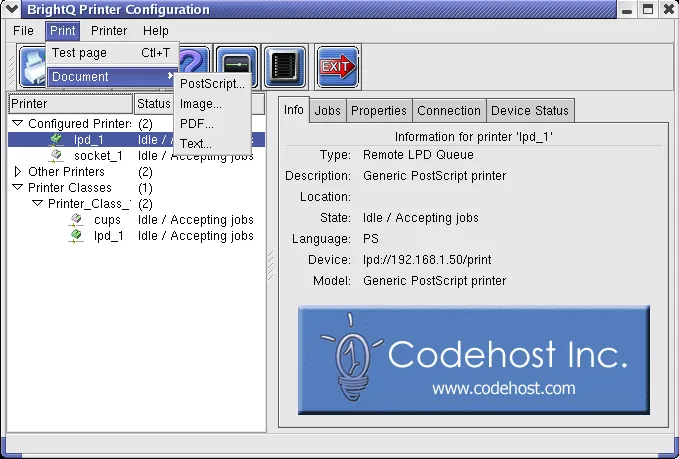Image resolution: width=679 pixels, height=459 pixels.
Task: Click the Printer column header
Action: tap(71, 104)
